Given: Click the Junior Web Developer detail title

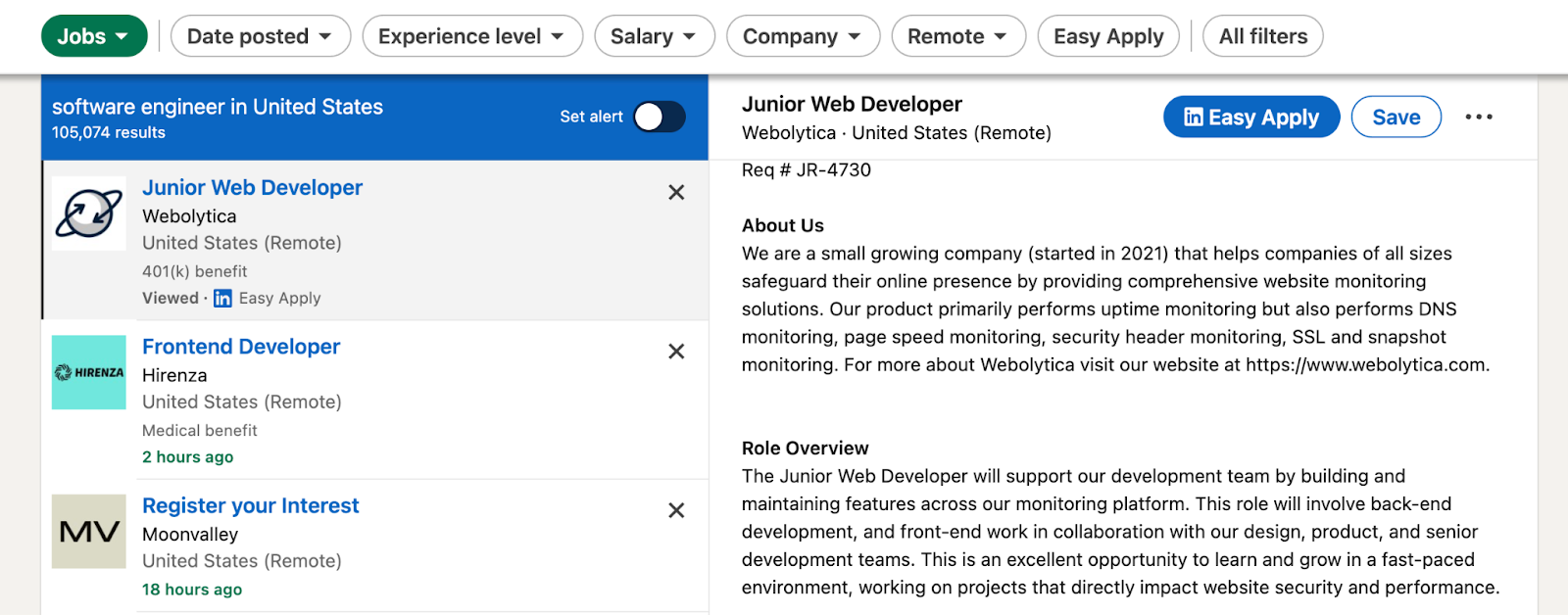Looking at the screenshot, I should click(852, 104).
